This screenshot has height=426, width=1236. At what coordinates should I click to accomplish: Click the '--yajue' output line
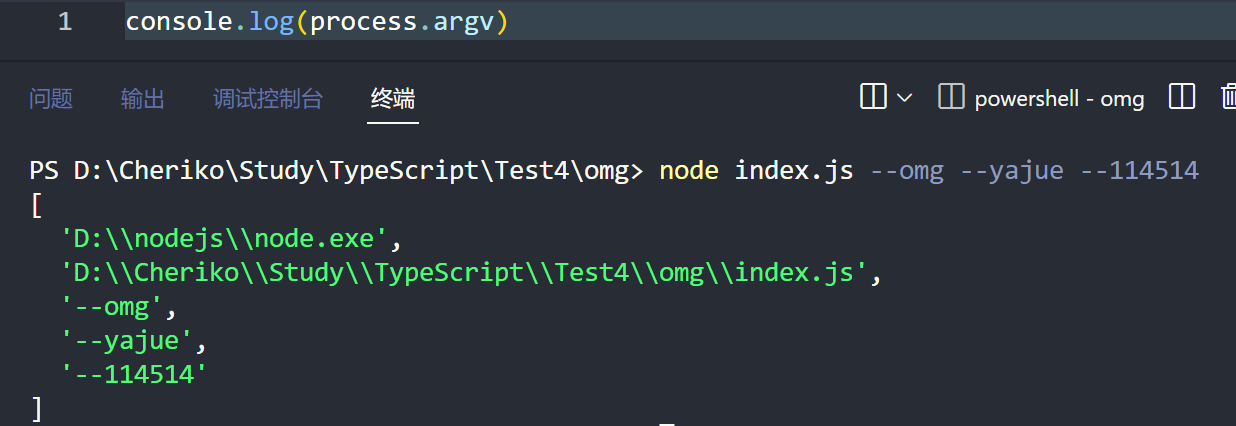(127, 341)
